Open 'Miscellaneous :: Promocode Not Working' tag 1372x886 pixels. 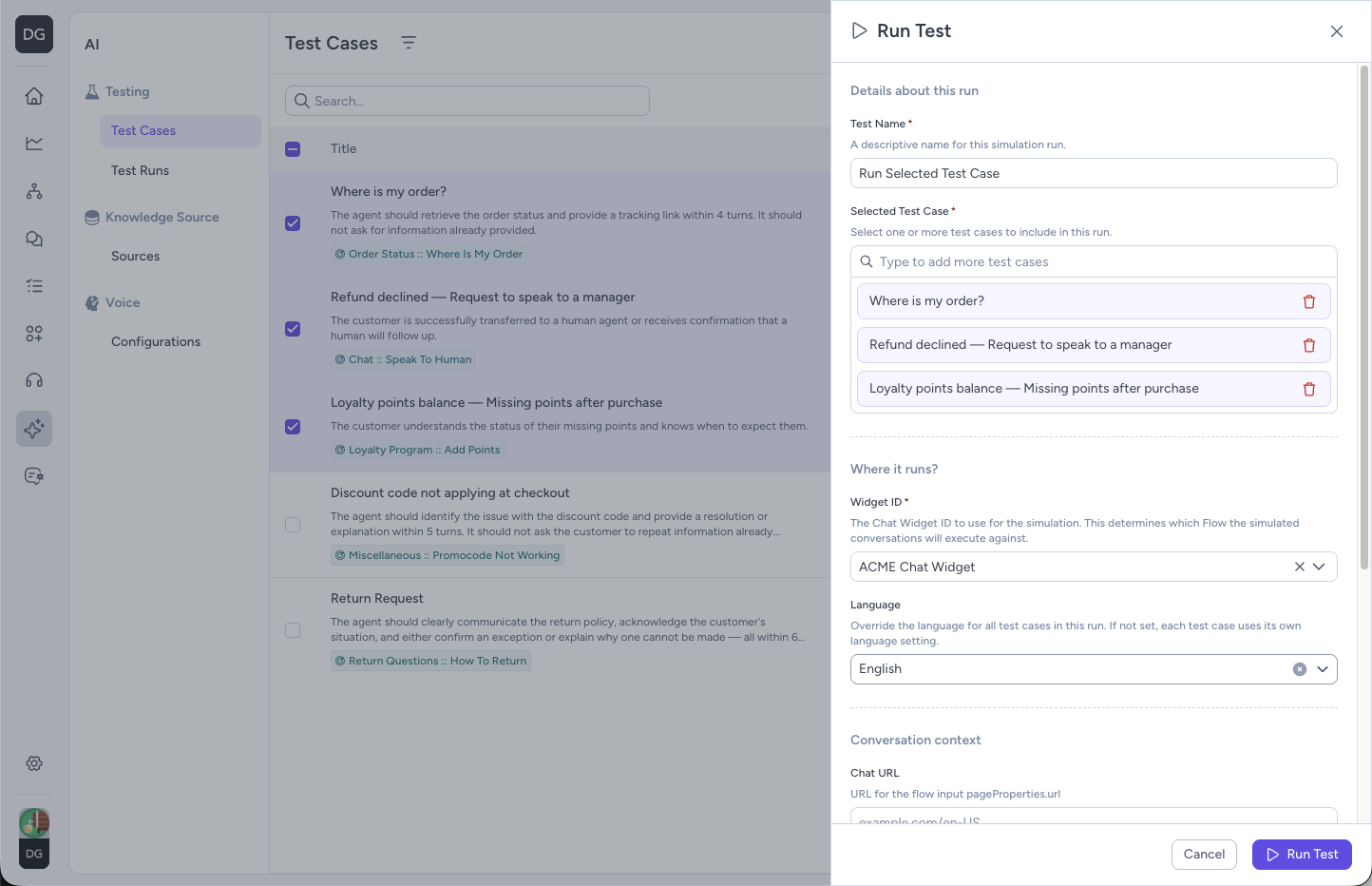tap(448, 556)
